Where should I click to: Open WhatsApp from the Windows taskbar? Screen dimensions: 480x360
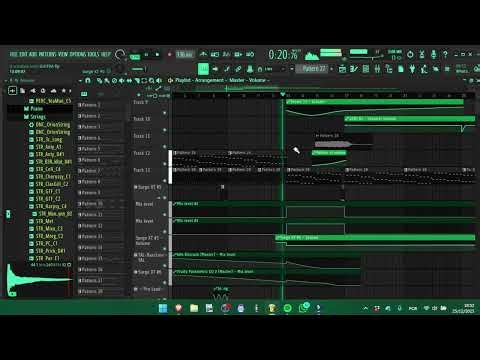coord(303,307)
